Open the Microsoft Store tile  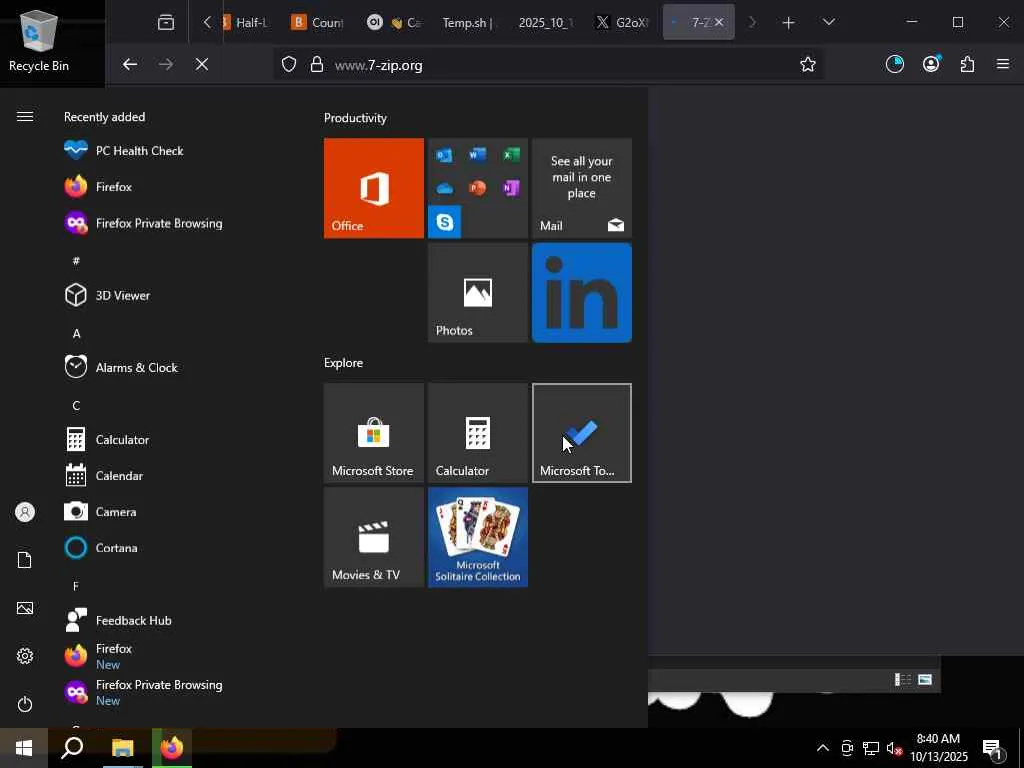click(x=374, y=433)
